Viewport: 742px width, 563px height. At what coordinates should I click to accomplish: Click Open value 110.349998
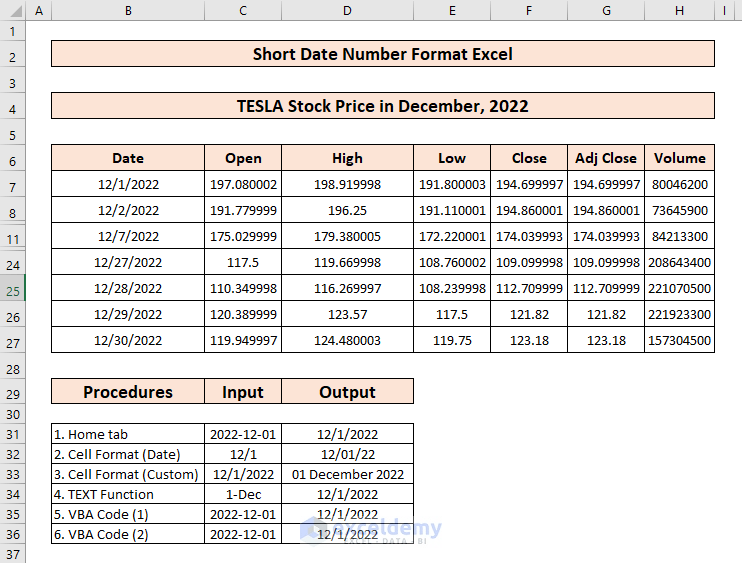coord(243,288)
